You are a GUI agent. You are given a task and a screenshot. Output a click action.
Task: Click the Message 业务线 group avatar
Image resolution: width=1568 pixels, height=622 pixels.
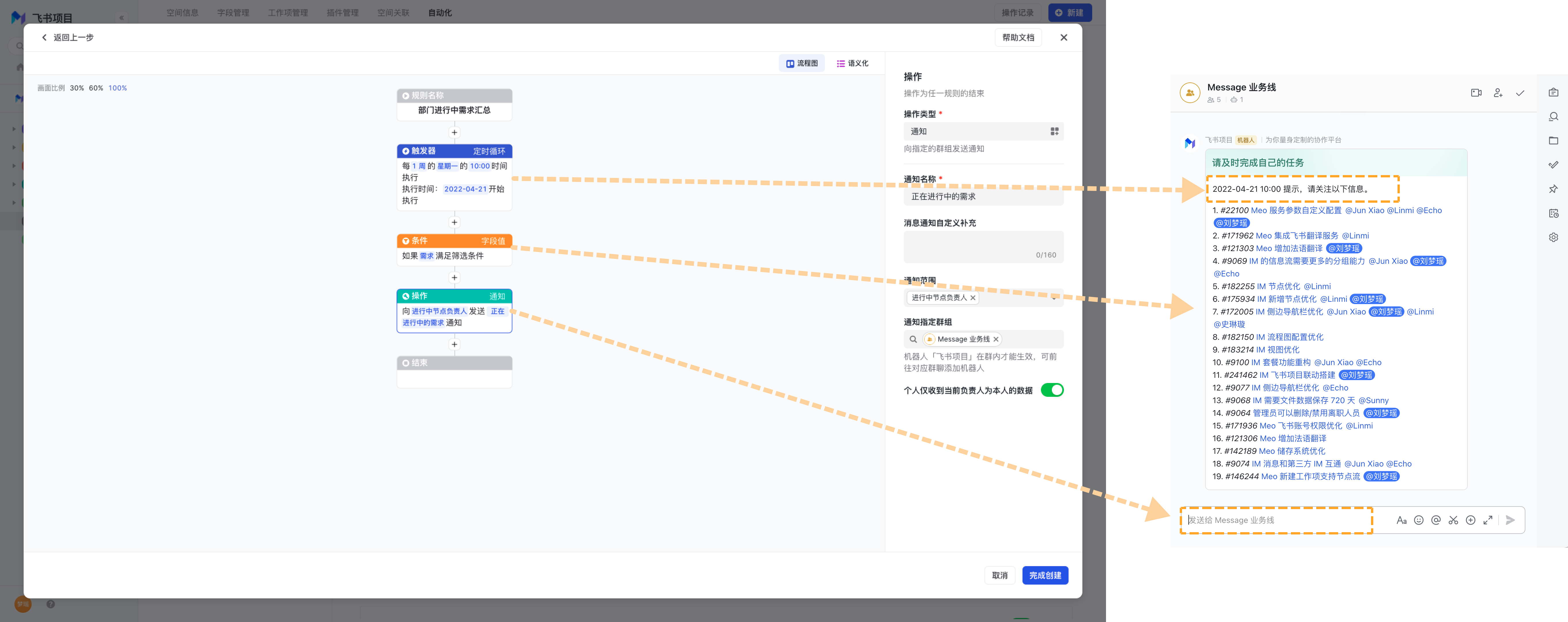[1190, 93]
